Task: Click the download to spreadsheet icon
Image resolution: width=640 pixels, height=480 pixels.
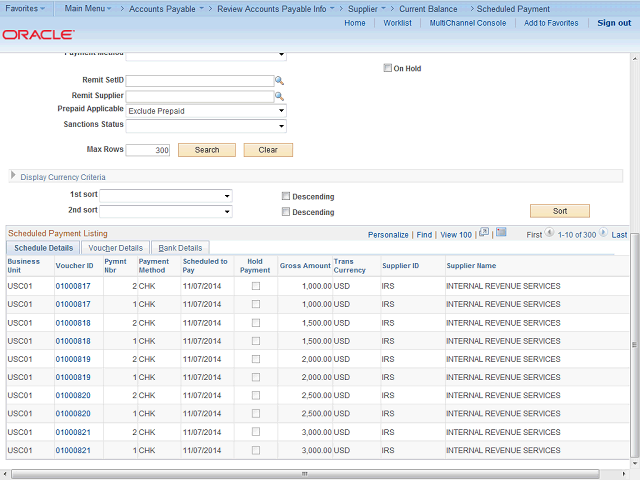Action: tap(503, 233)
